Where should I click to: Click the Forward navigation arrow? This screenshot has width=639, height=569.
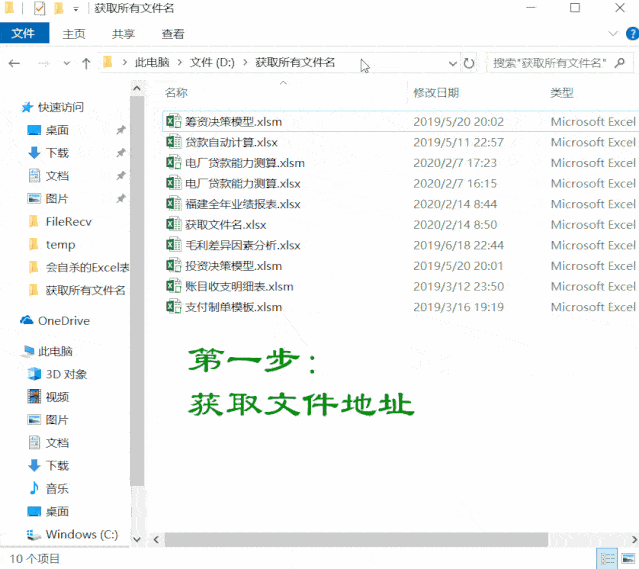[44, 63]
